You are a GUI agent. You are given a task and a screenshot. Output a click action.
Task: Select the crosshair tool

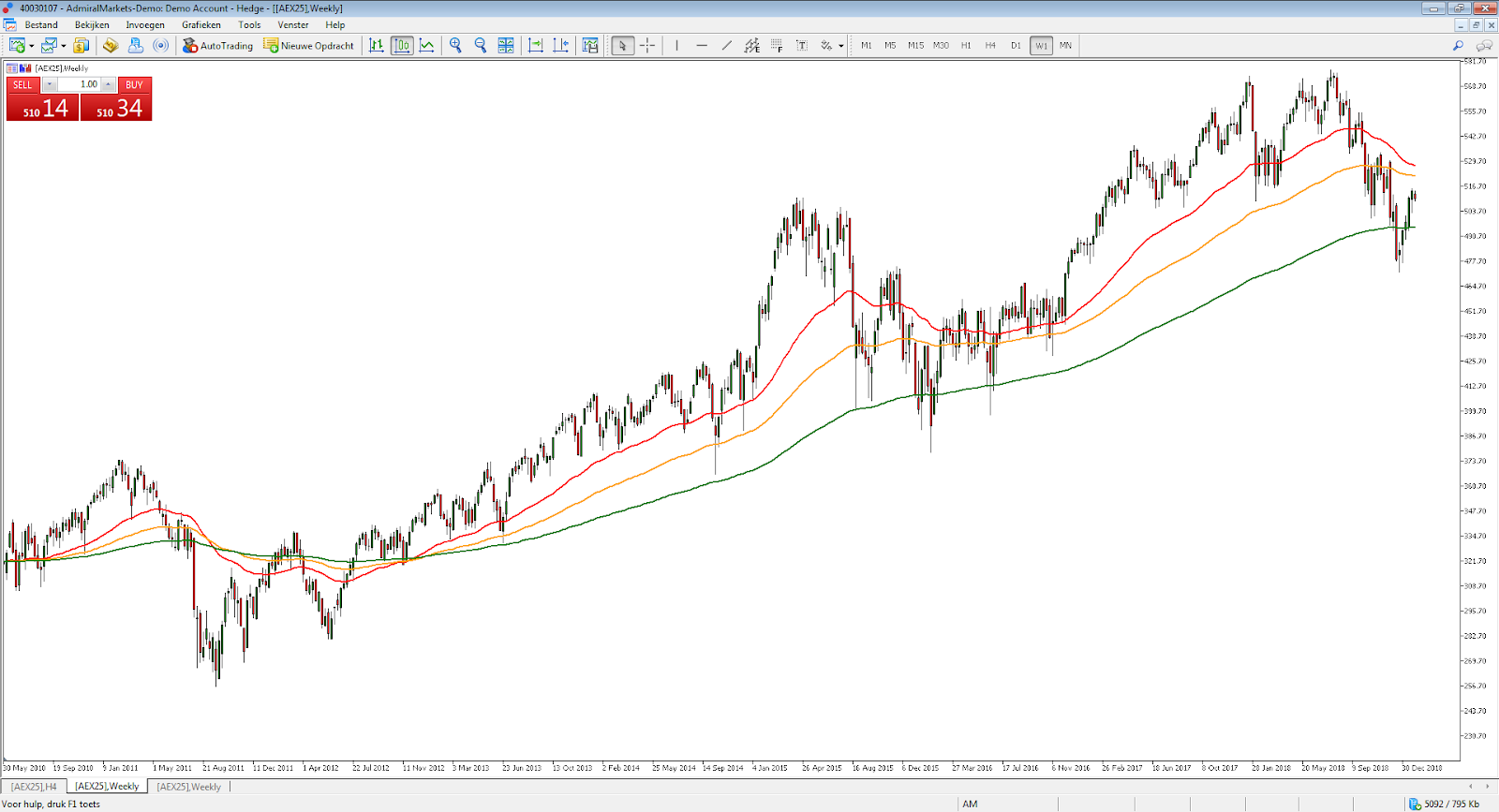click(647, 45)
